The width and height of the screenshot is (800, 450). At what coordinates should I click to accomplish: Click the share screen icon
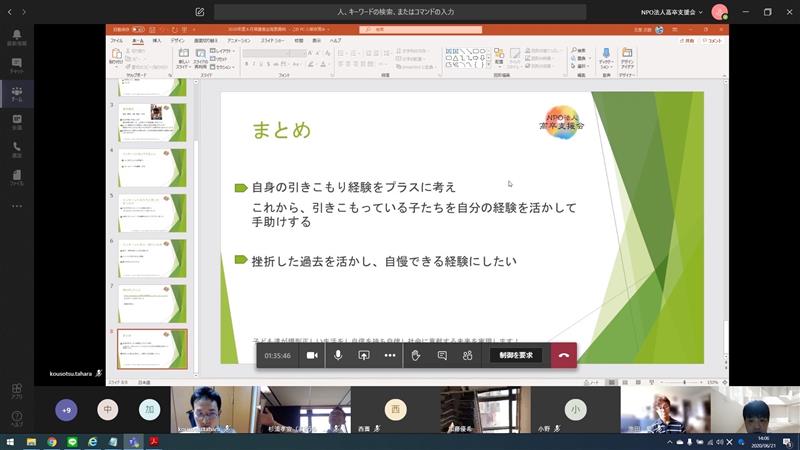tap(364, 355)
